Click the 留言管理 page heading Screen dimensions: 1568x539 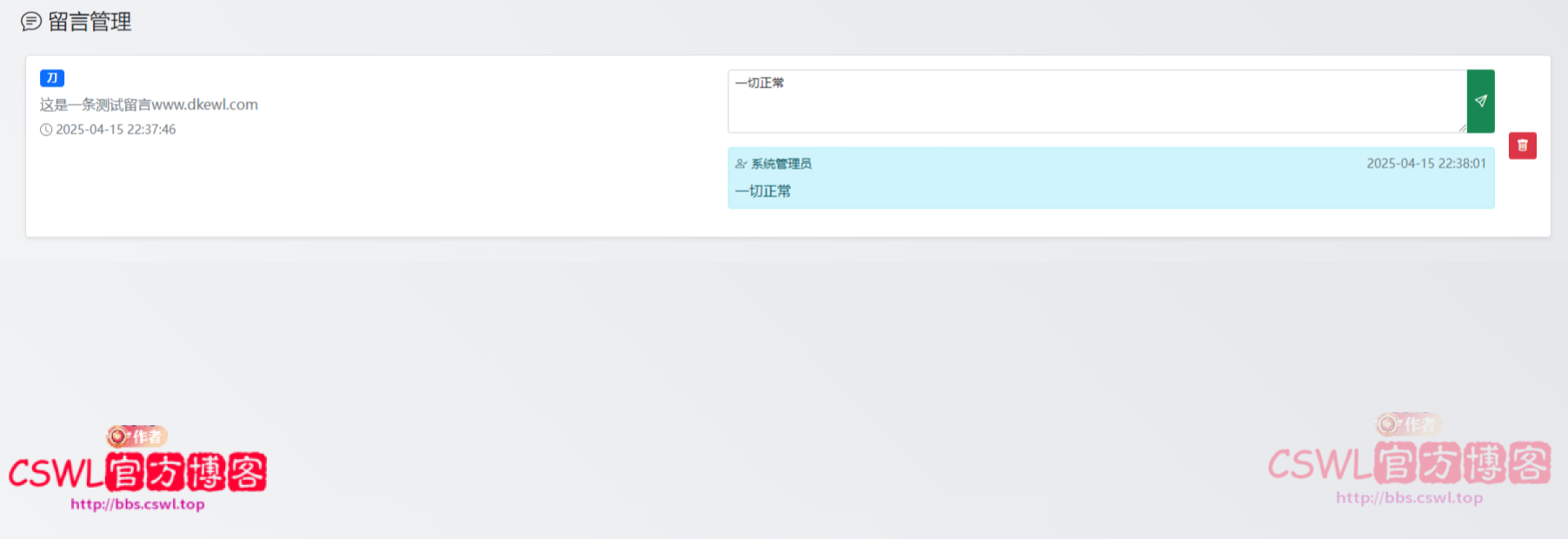[x=90, y=22]
